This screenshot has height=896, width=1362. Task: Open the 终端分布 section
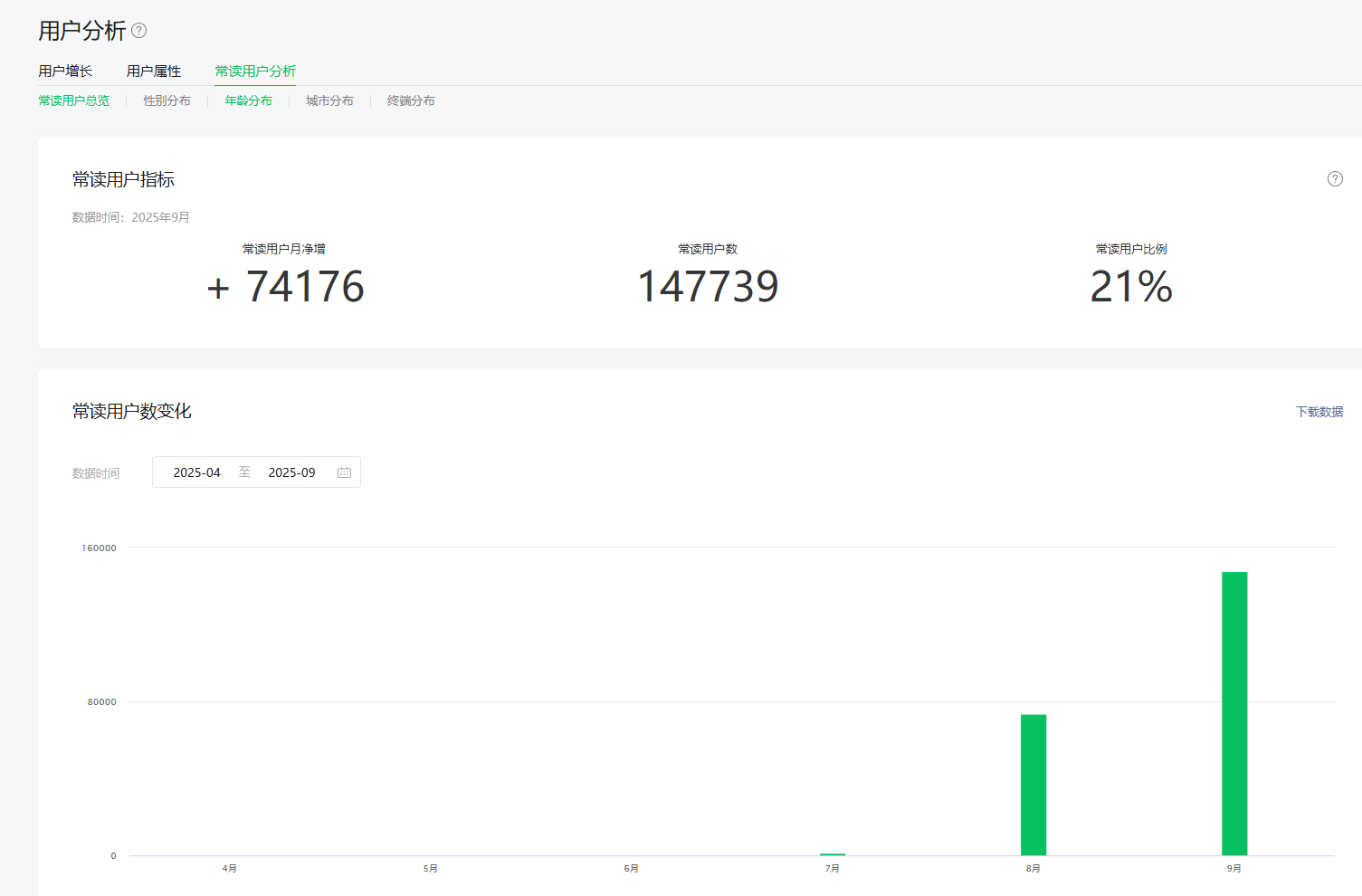tap(411, 100)
